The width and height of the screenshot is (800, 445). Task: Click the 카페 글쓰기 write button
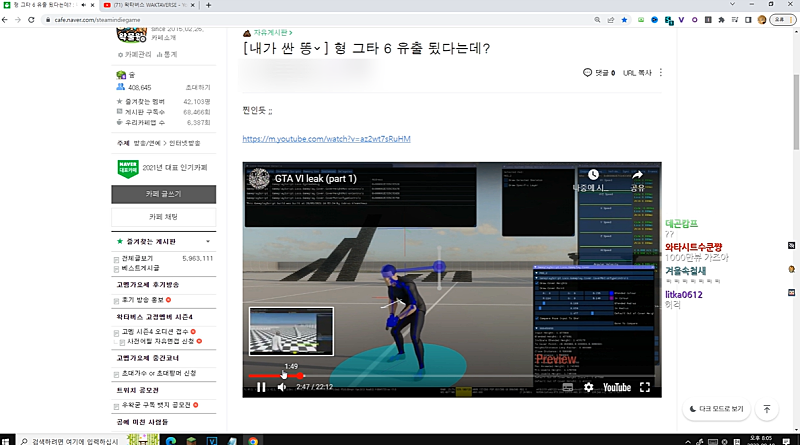click(x=163, y=194)
